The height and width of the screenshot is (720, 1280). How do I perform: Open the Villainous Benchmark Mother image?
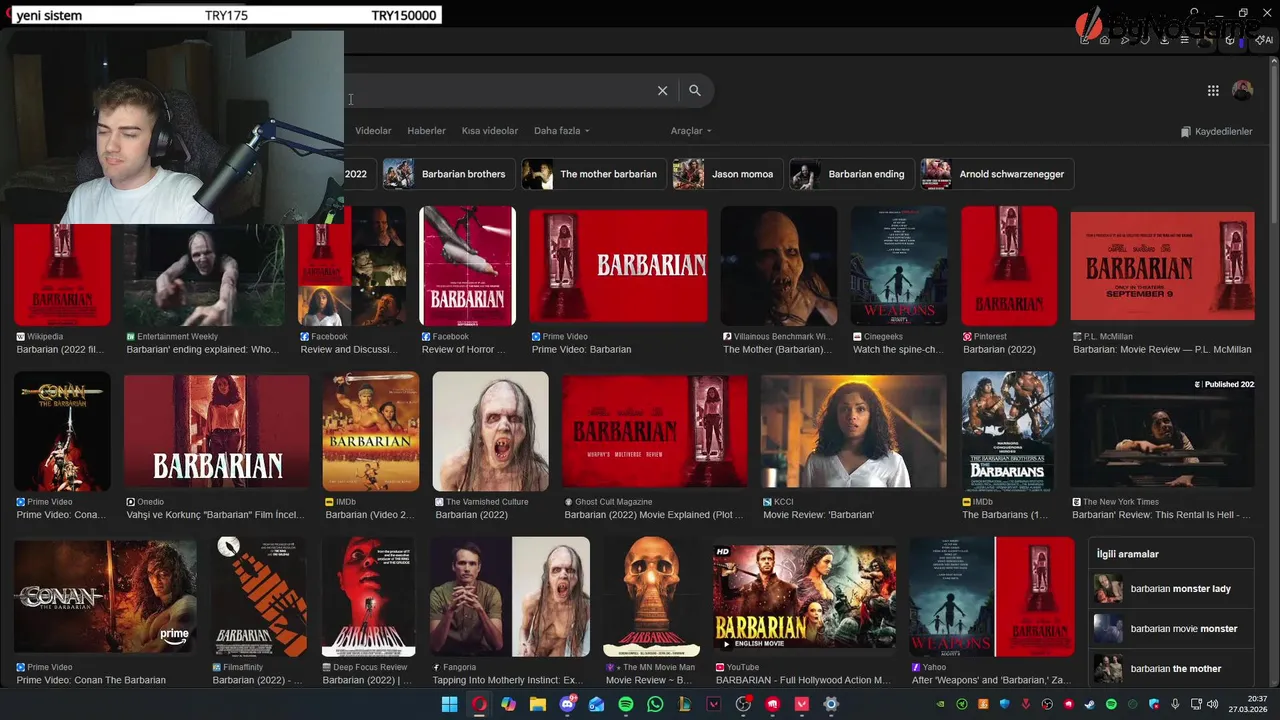click(779, 266)
